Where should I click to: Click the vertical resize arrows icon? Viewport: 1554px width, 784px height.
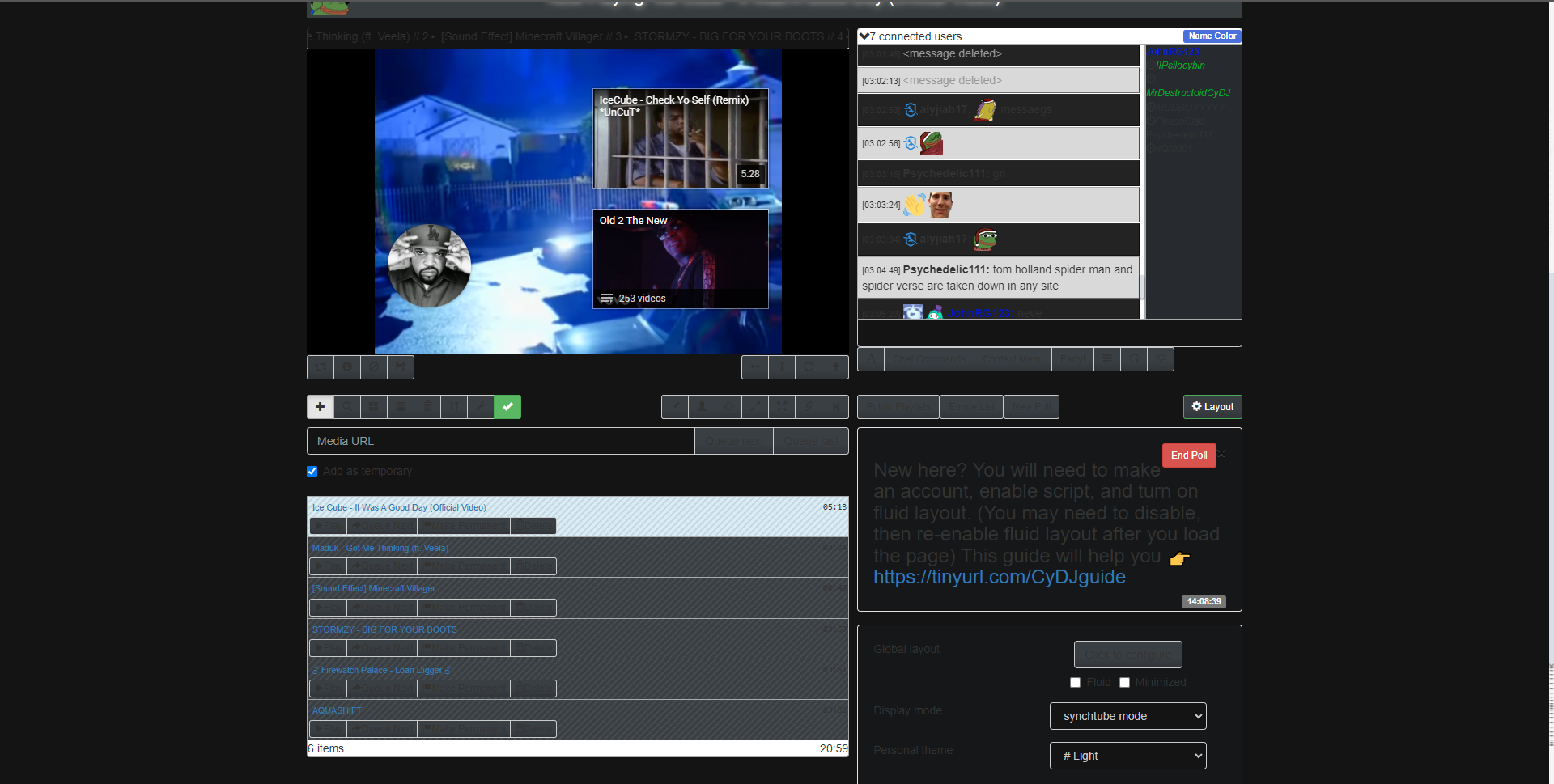782,367
